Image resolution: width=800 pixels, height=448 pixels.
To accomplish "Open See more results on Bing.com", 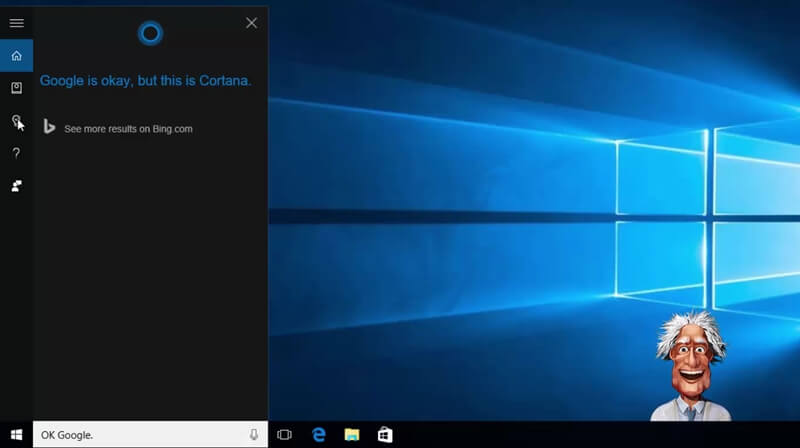I will 129,129.
